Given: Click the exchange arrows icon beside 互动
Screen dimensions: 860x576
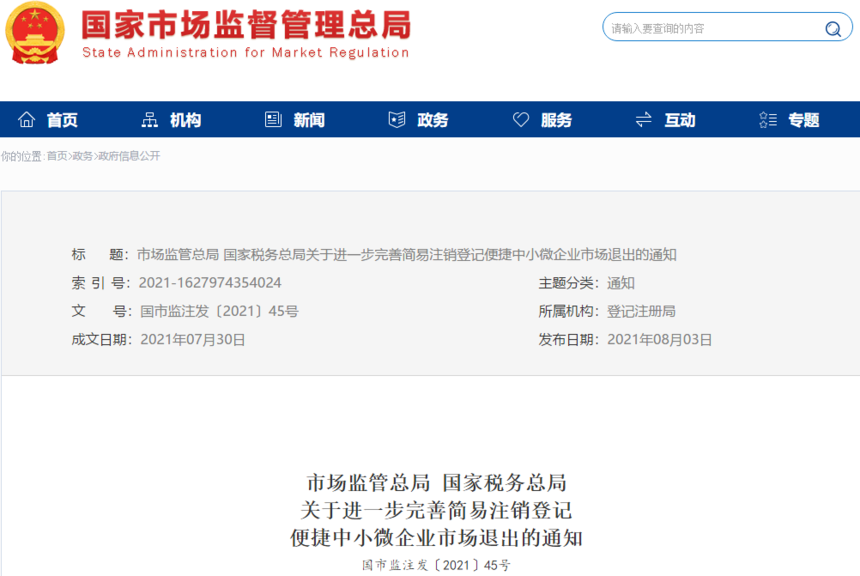Looking at the screenshot, I should pos(643,119).
